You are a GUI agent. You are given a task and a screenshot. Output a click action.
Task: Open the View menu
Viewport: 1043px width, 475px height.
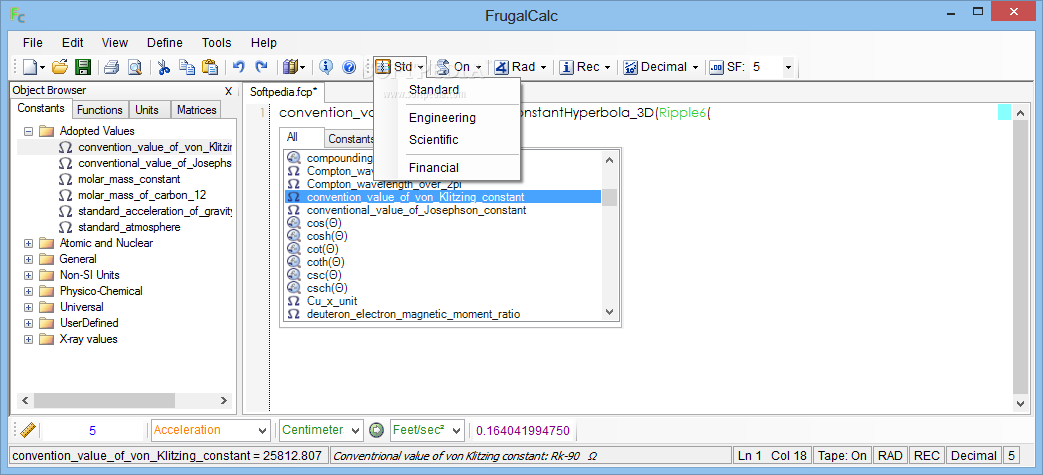coord(114,43)
